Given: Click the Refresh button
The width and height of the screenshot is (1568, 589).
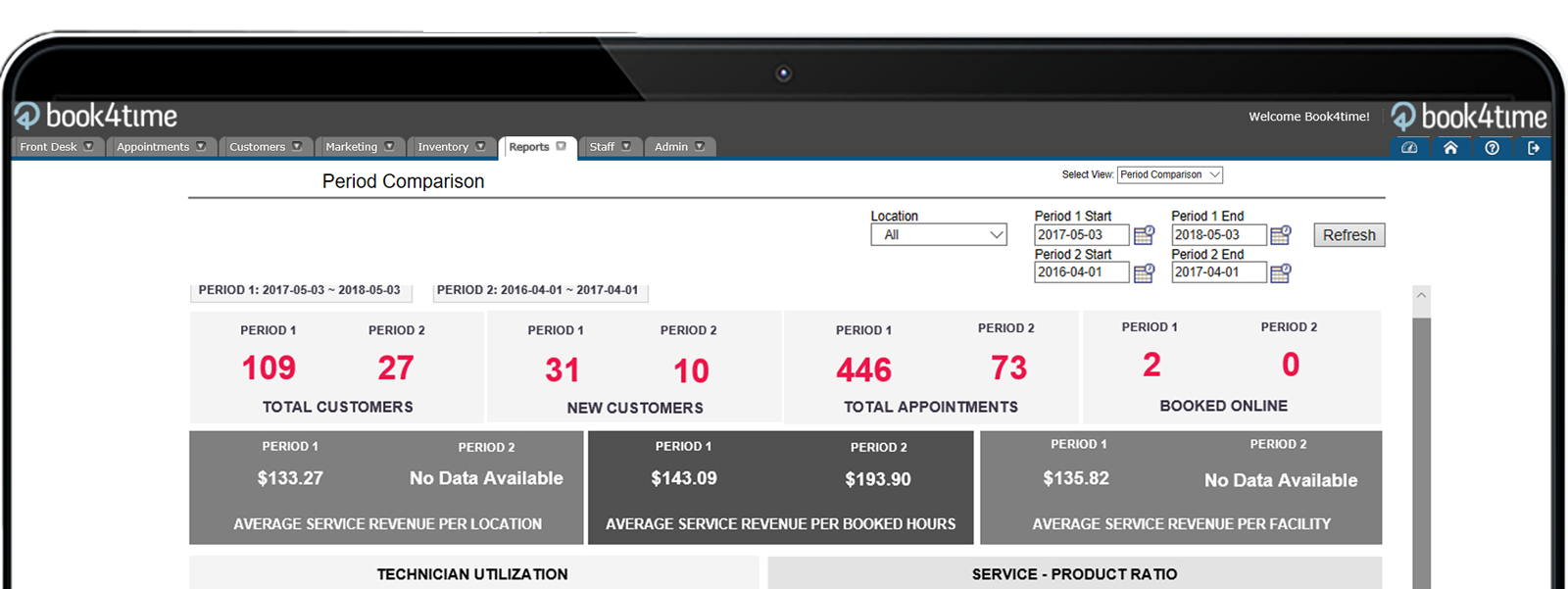Looking at the screenshot, I should (1349, 235).
